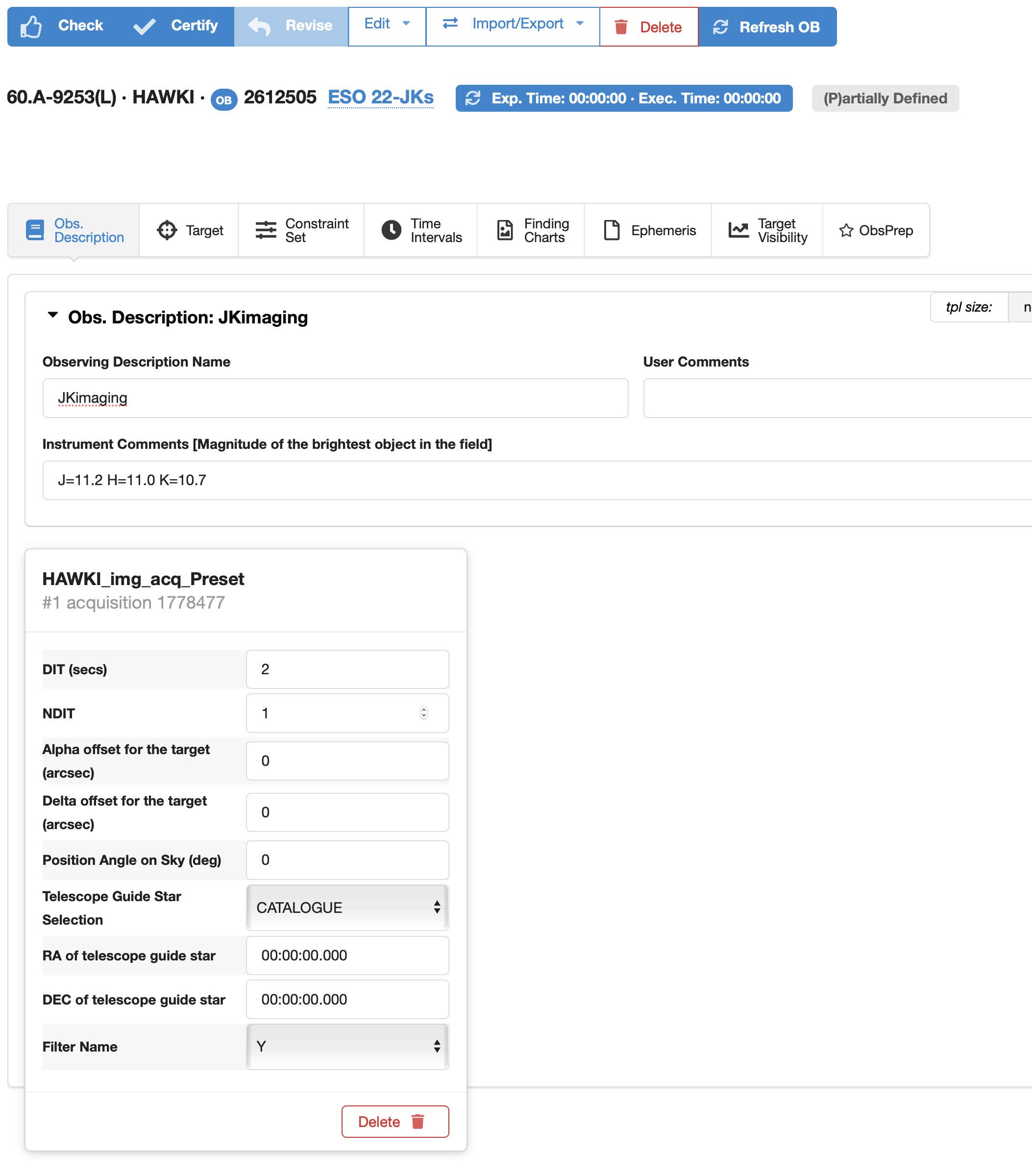Click the DIT (secs) input field
This screenshot has height=1176, width=1032.
(x=347, y=669)
